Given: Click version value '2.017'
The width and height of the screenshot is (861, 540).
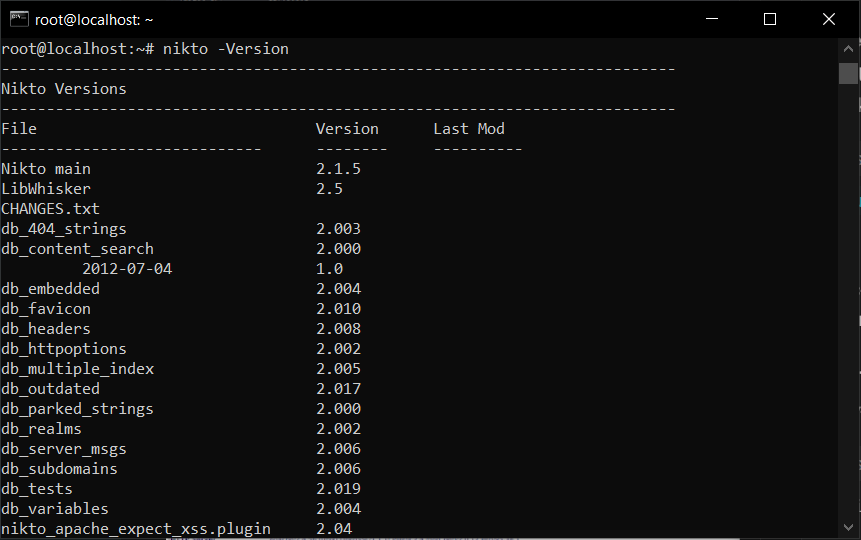Looking at the screenshot, I should coord(338,389).
